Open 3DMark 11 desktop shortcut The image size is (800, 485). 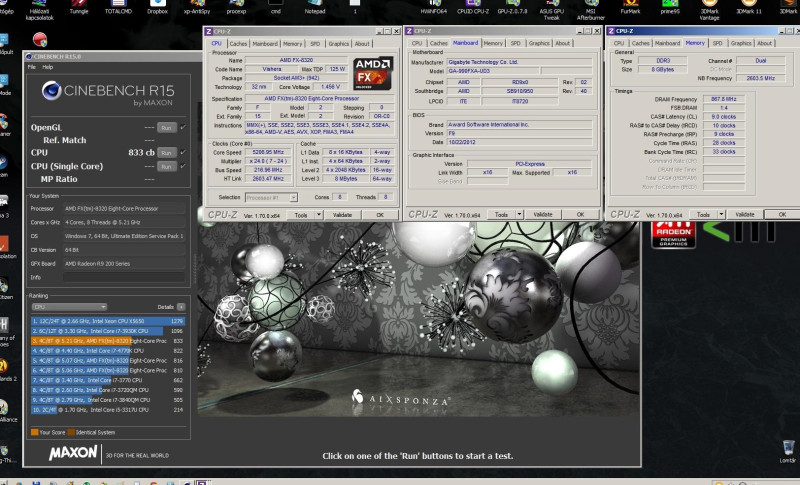click(x=748, y=7)
